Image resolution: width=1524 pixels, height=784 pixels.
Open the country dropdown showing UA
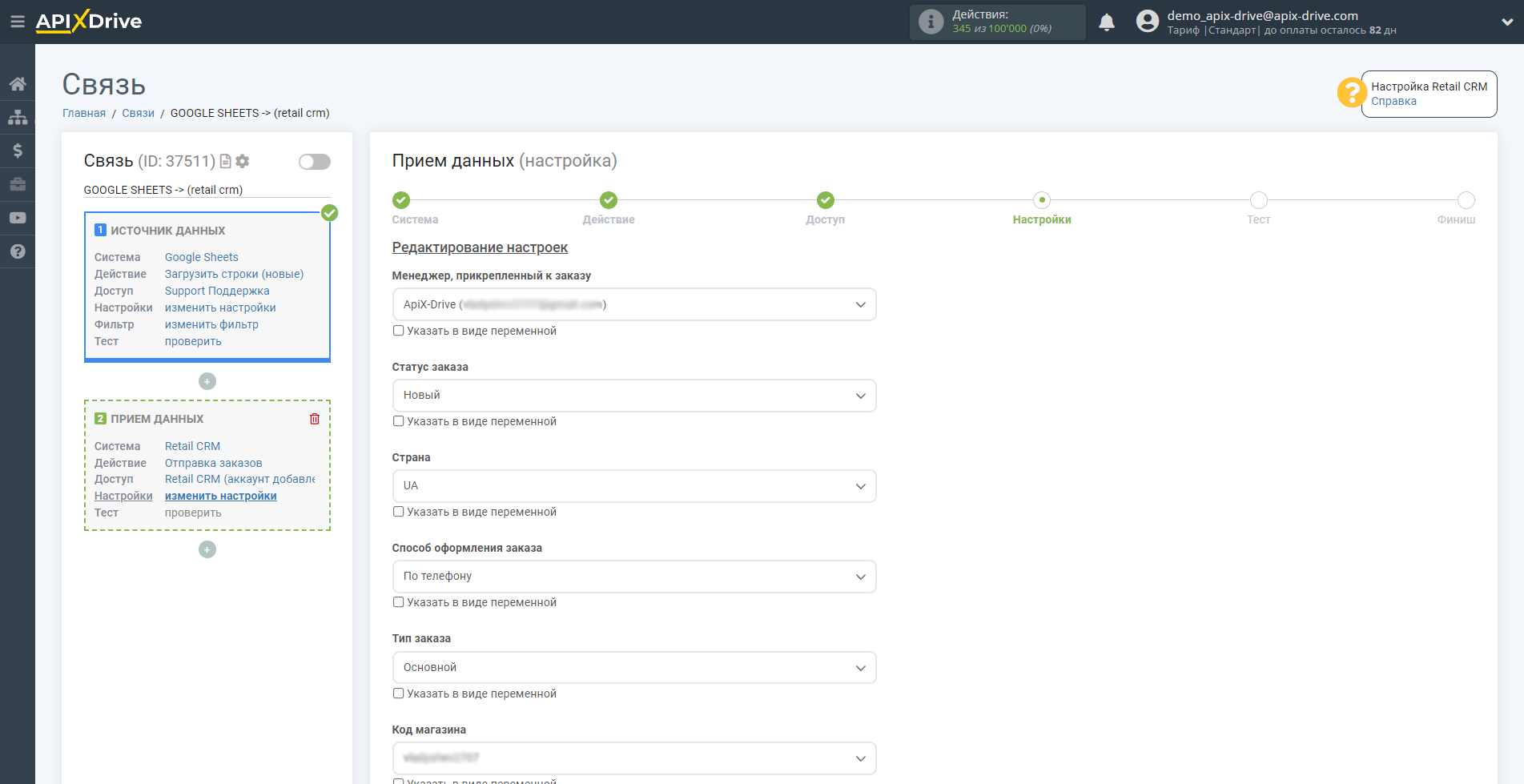click(x=634, y=486)
